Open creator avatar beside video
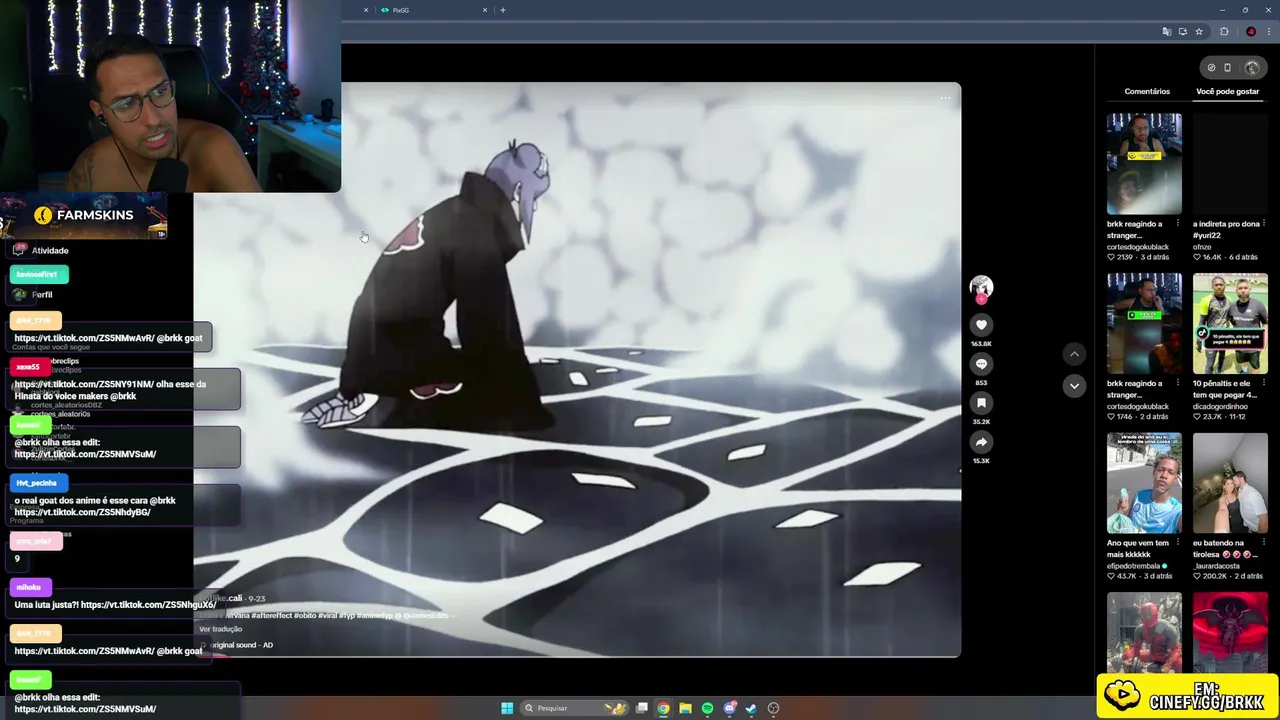This screenshot has width=1280, height=720. click(x=981, y=286)
